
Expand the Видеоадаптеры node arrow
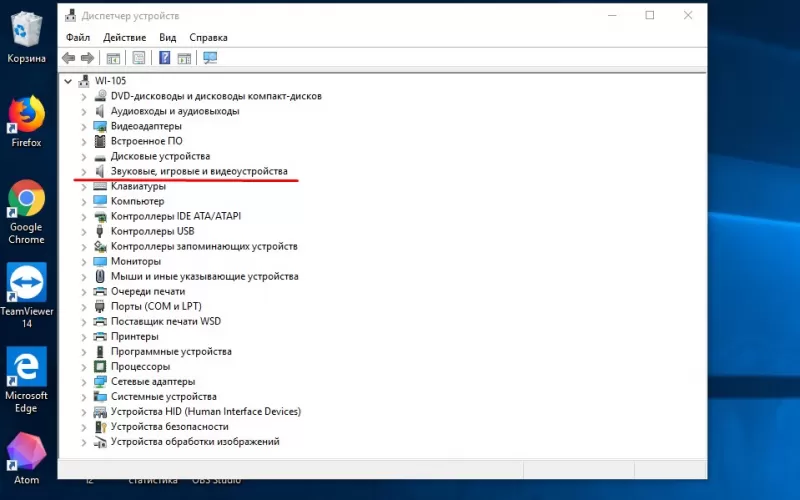(84, 127)
